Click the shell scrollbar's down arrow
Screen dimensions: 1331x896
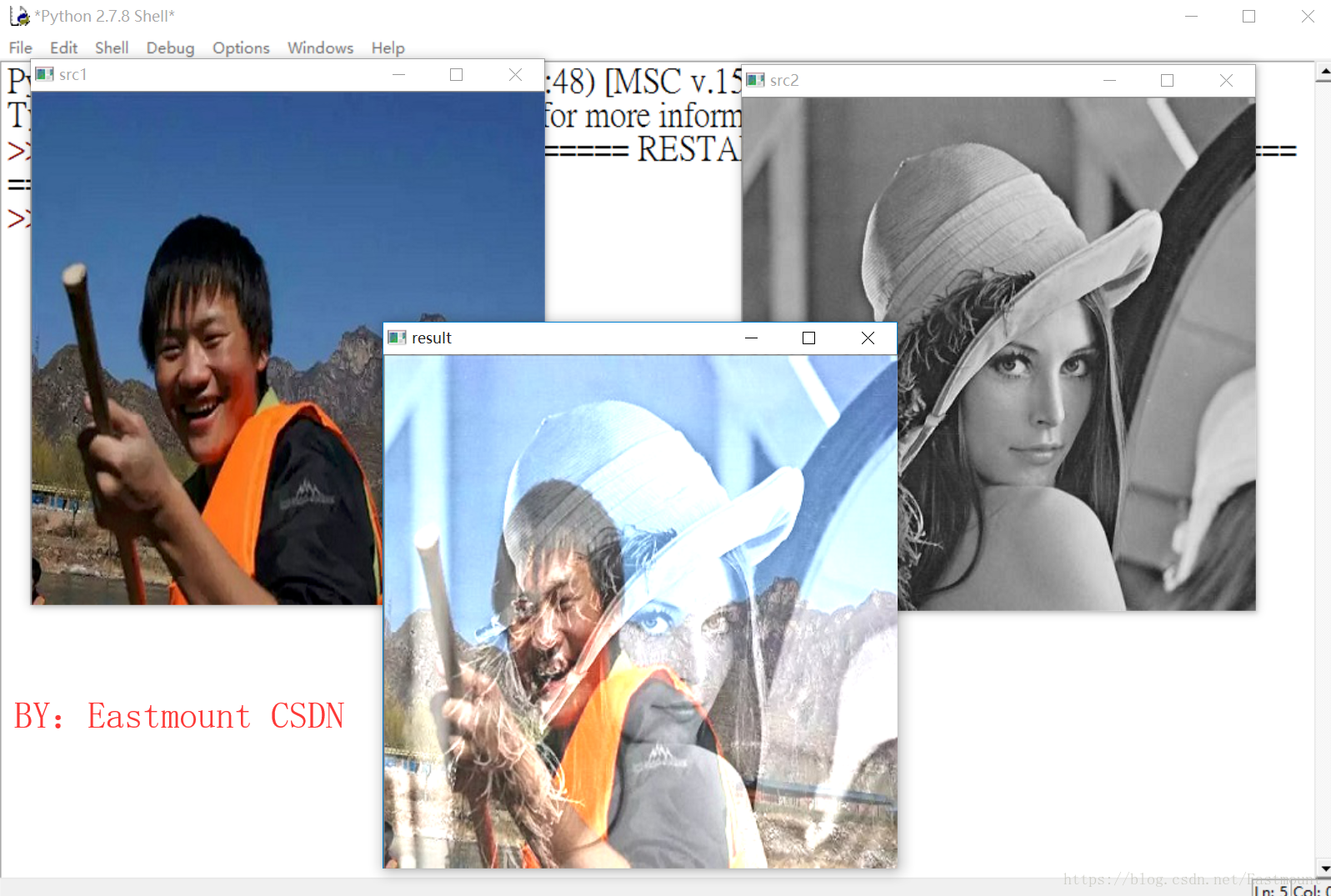tap(1323, 868)
